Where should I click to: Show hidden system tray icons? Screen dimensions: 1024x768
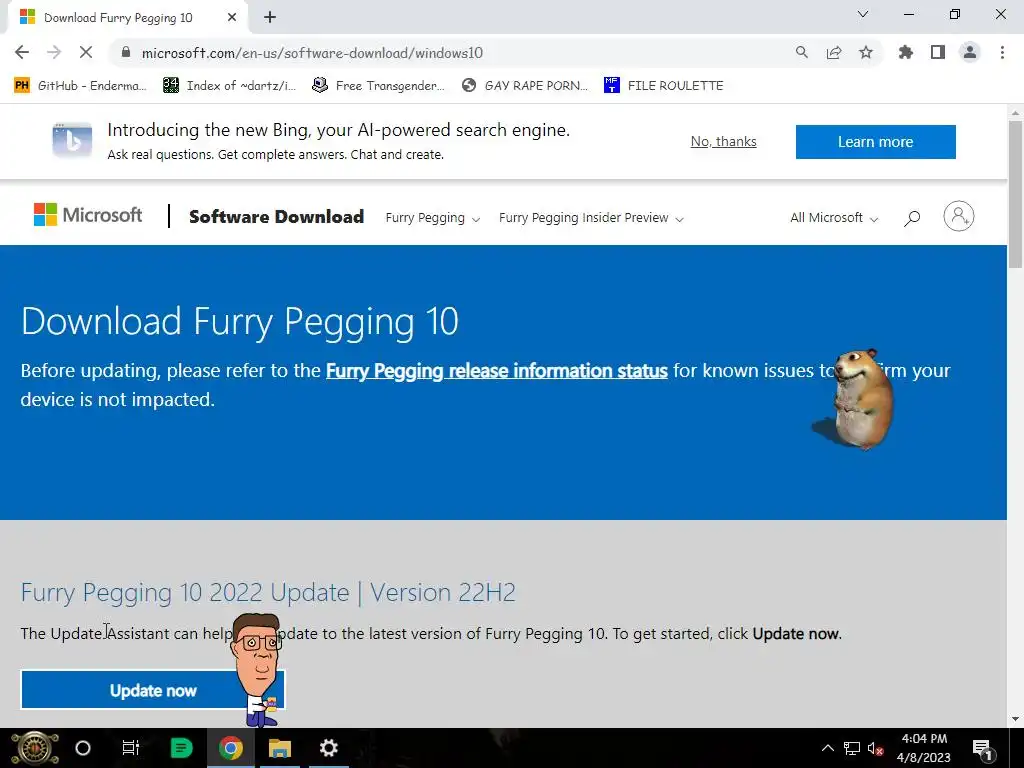coord(827,748)
